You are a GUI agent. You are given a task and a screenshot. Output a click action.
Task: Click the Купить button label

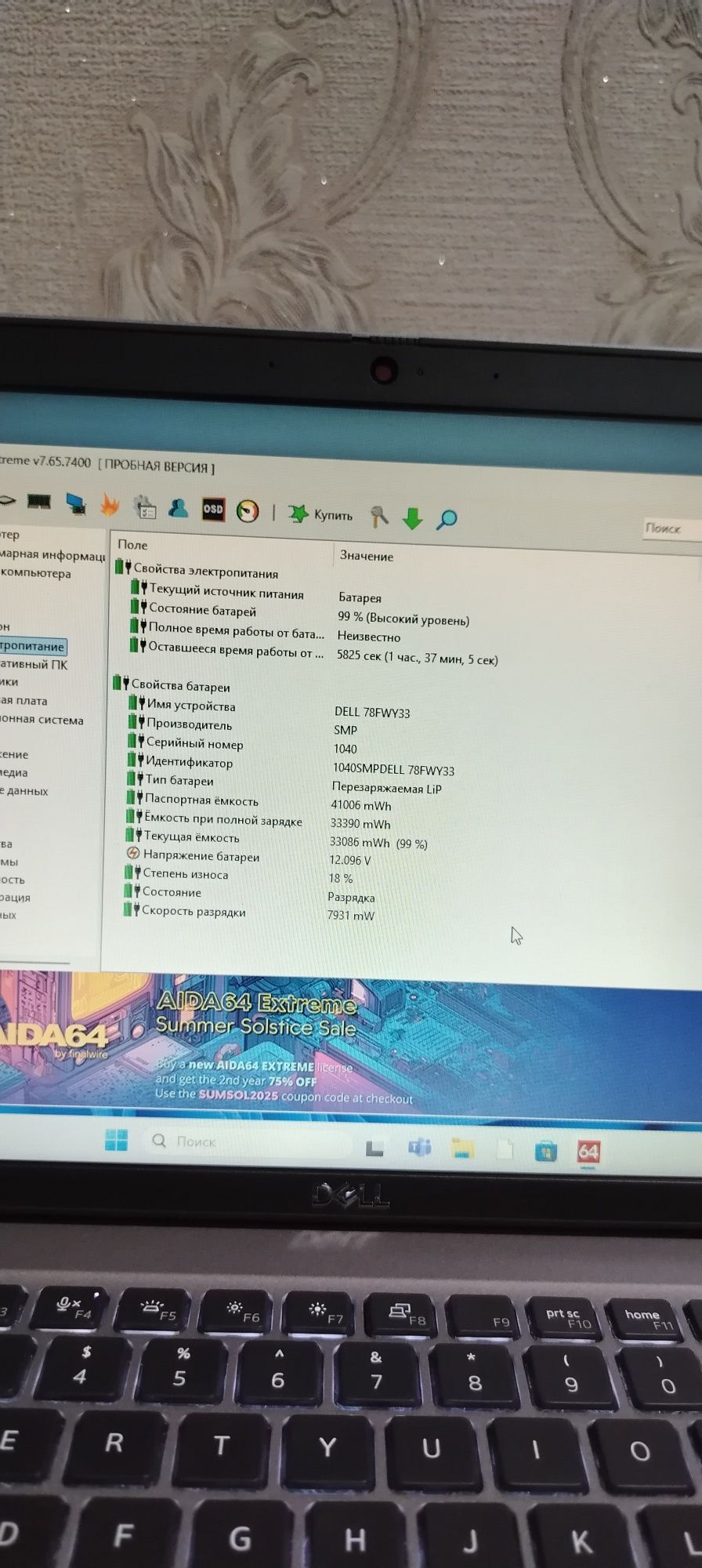click(333, 515)
